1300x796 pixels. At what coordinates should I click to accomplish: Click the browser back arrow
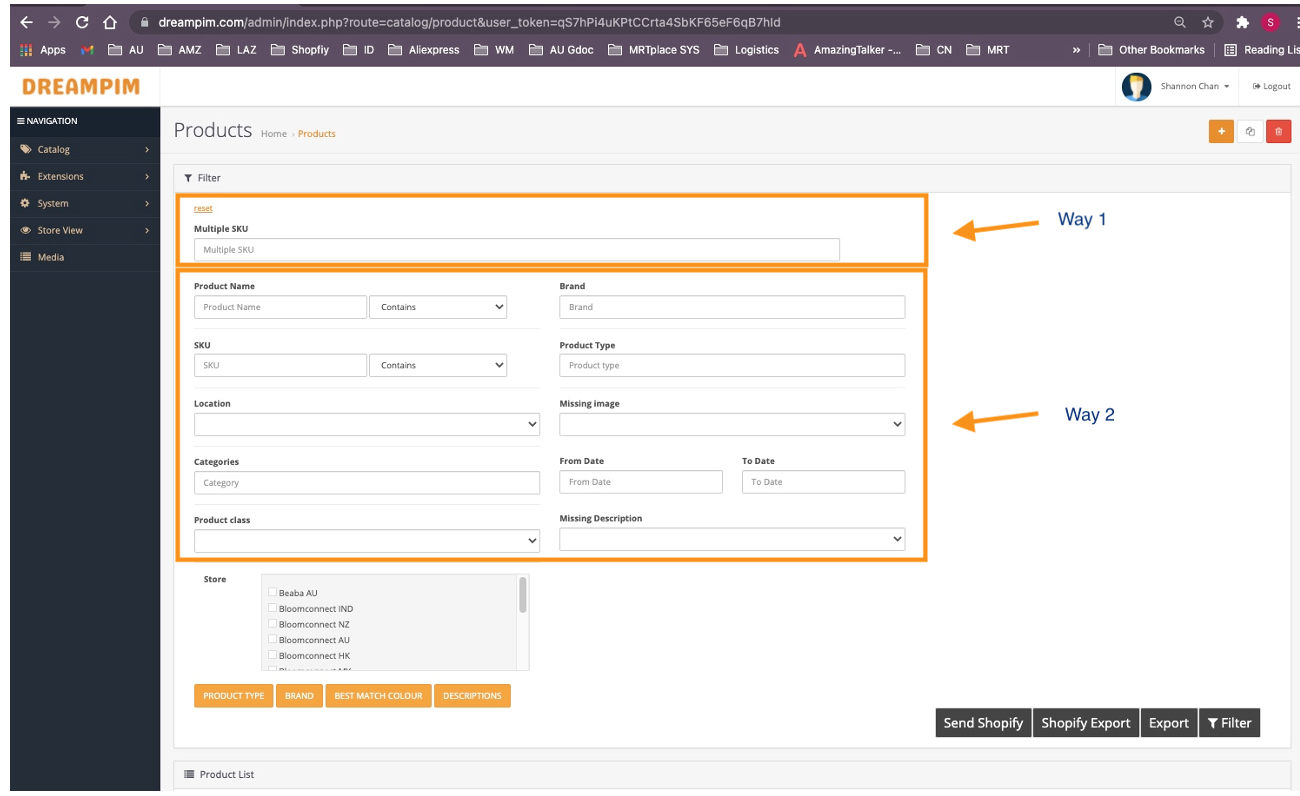[26, 22]
